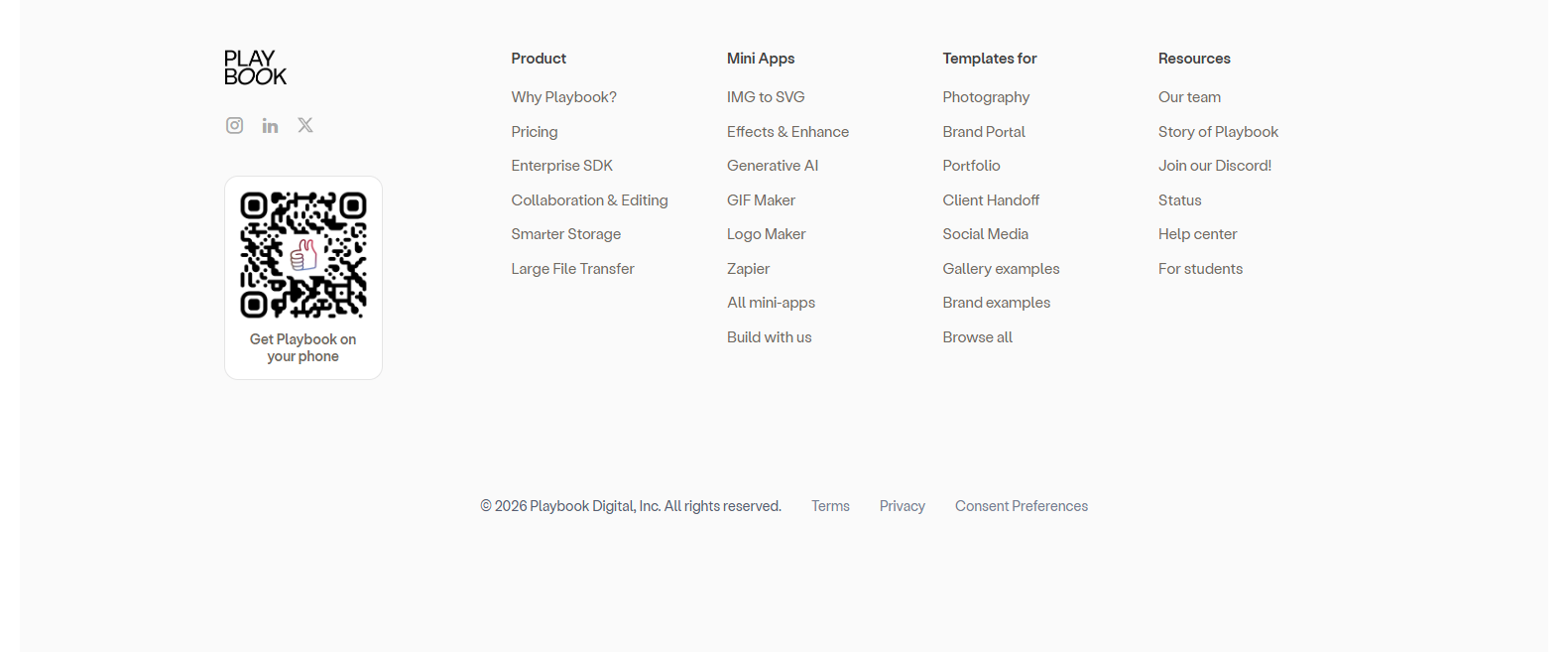
Task: Open the Enterprise SDK page
Action: click(561, 165)
